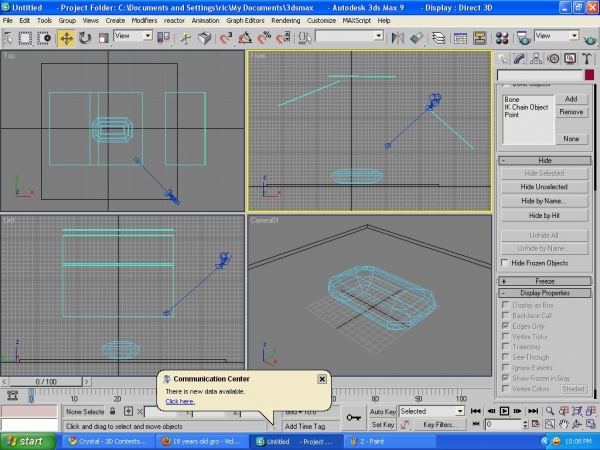Click the object color swatch
This screenshot has width=600, height=450.
589,75
